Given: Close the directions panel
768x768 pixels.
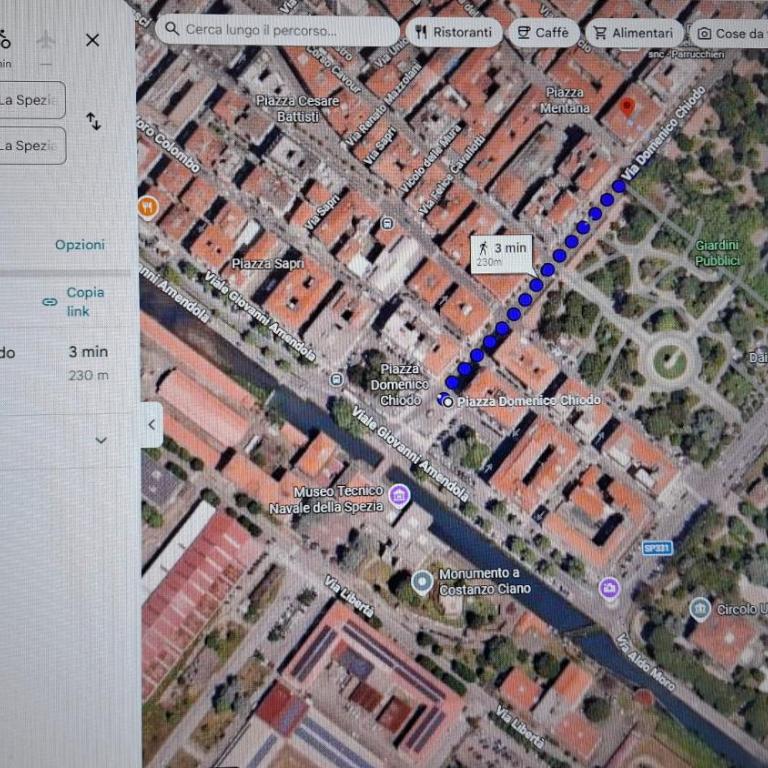Looking at the screenshot, I should 93,40.
